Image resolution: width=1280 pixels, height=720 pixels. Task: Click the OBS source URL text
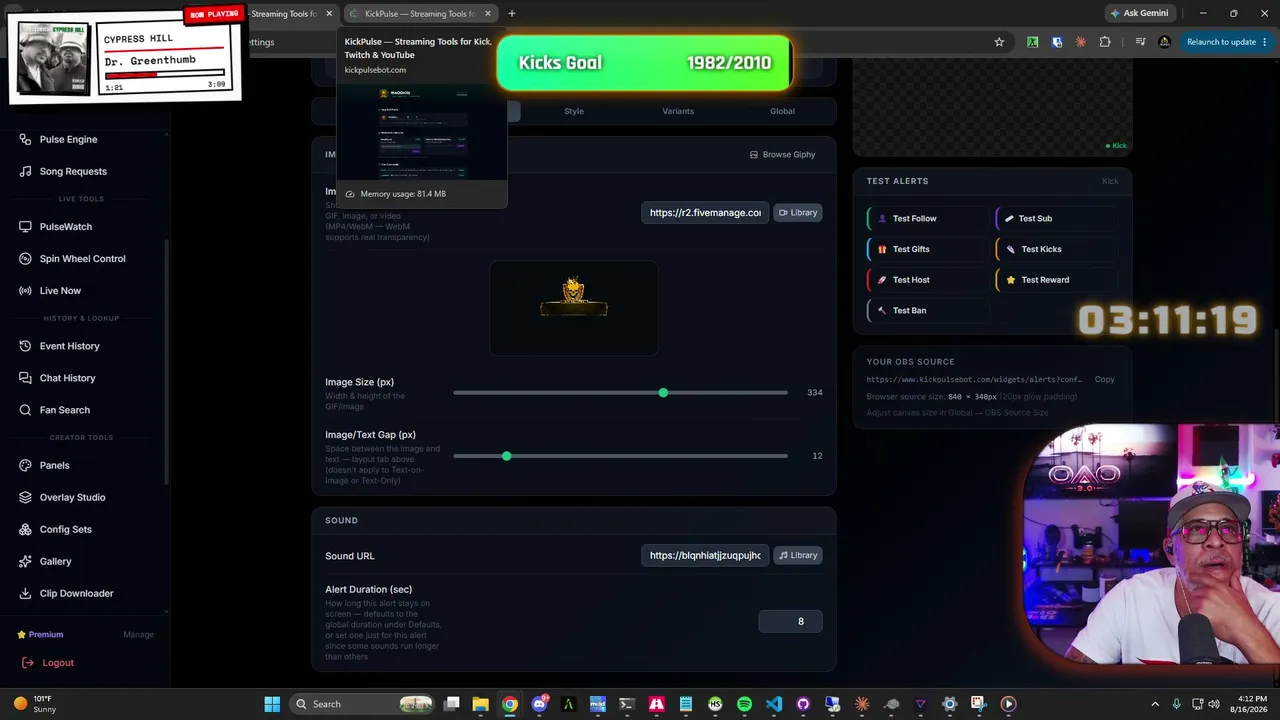pos(975,380)
